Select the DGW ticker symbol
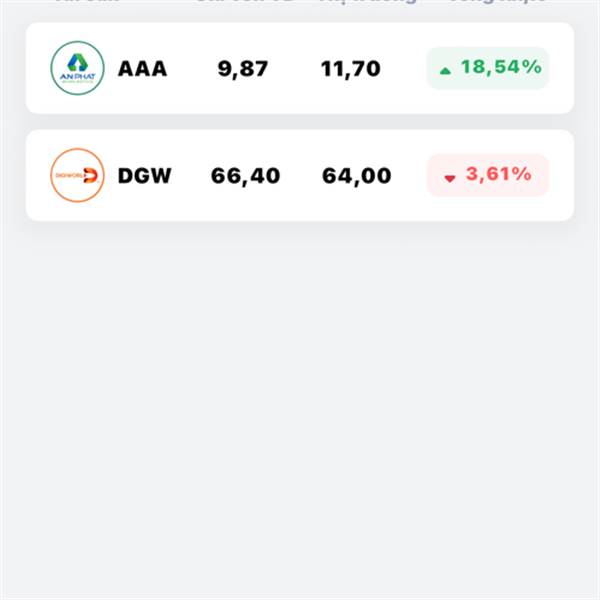This screenshot has height=600, width=600. [x=144, y=176]
